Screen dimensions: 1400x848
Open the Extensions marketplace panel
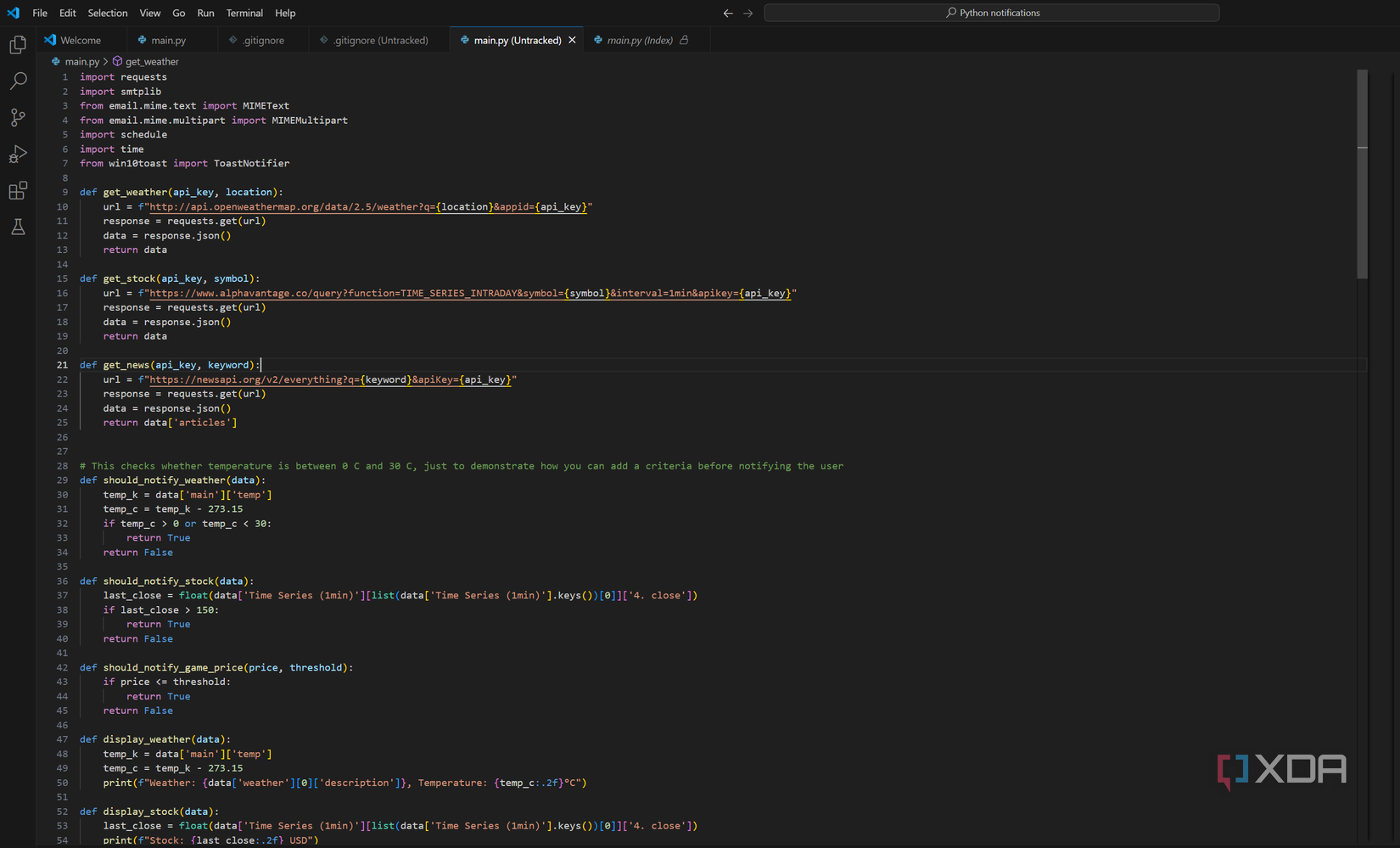(18, 190)
